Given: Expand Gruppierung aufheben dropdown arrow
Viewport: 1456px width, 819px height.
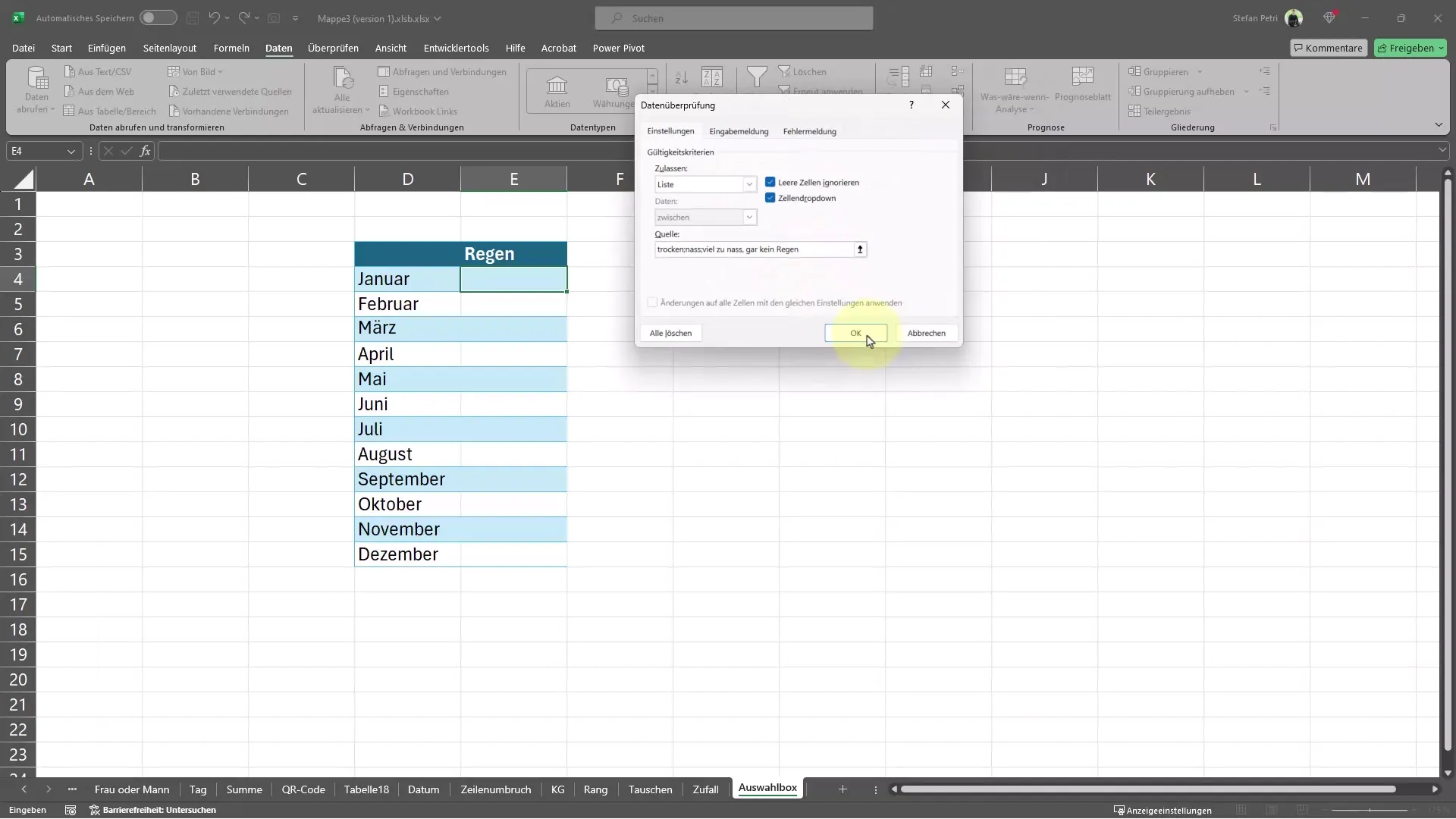Looking at the screenshot, I should point(1246,92).
